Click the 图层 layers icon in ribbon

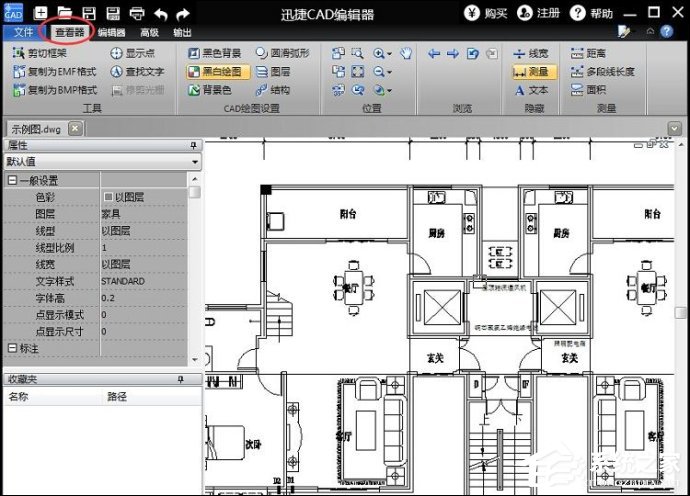(x=272, y=72)
